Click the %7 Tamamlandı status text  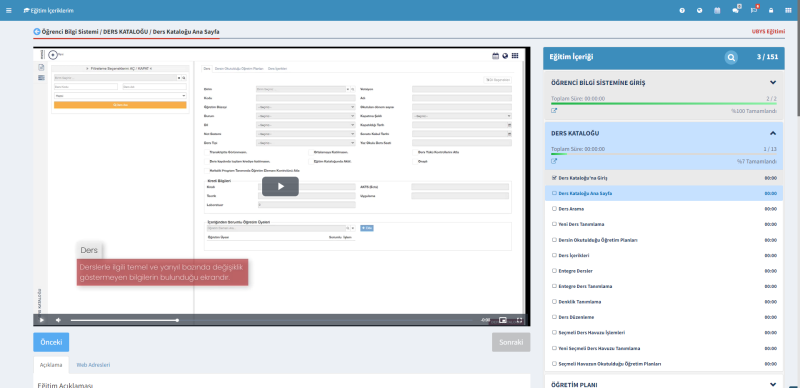pos(757,162)
